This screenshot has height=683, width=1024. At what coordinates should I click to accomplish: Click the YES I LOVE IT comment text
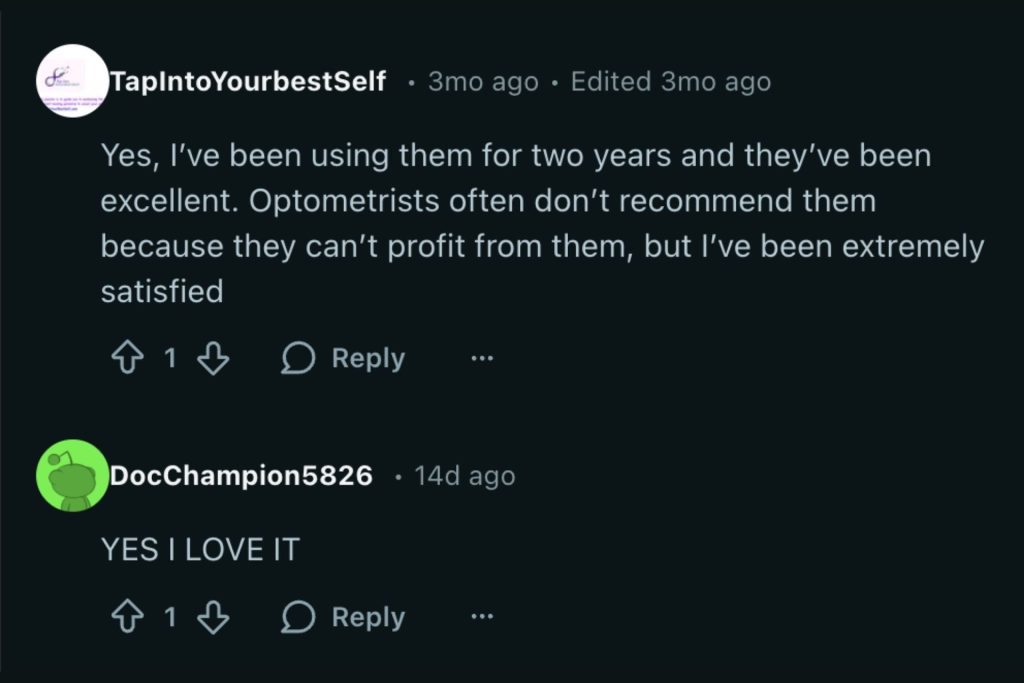(200, 548)
